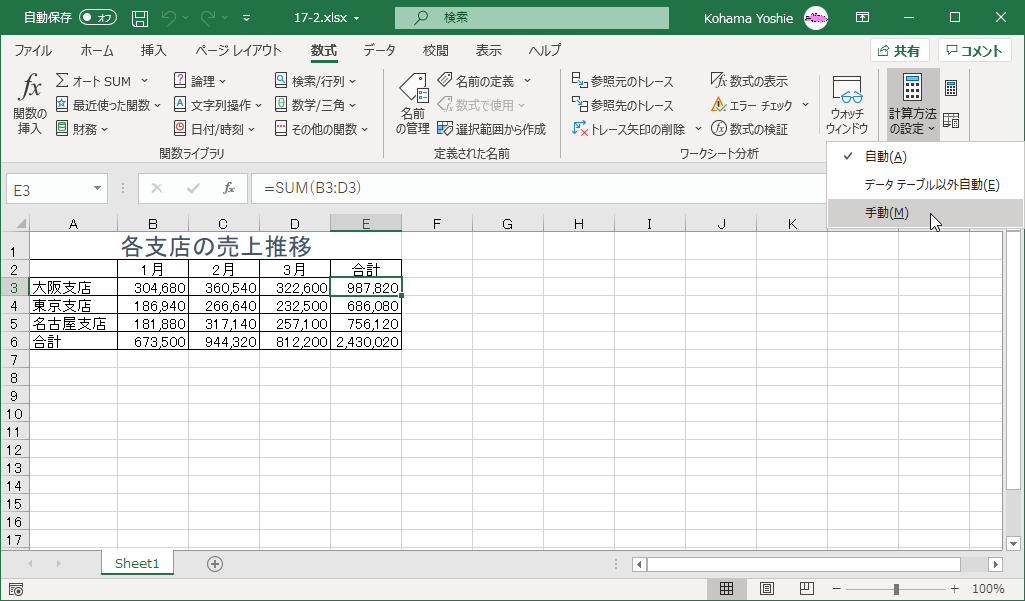Click the Save floppy disk icon
1025x601 pixels.
point(139,18)
